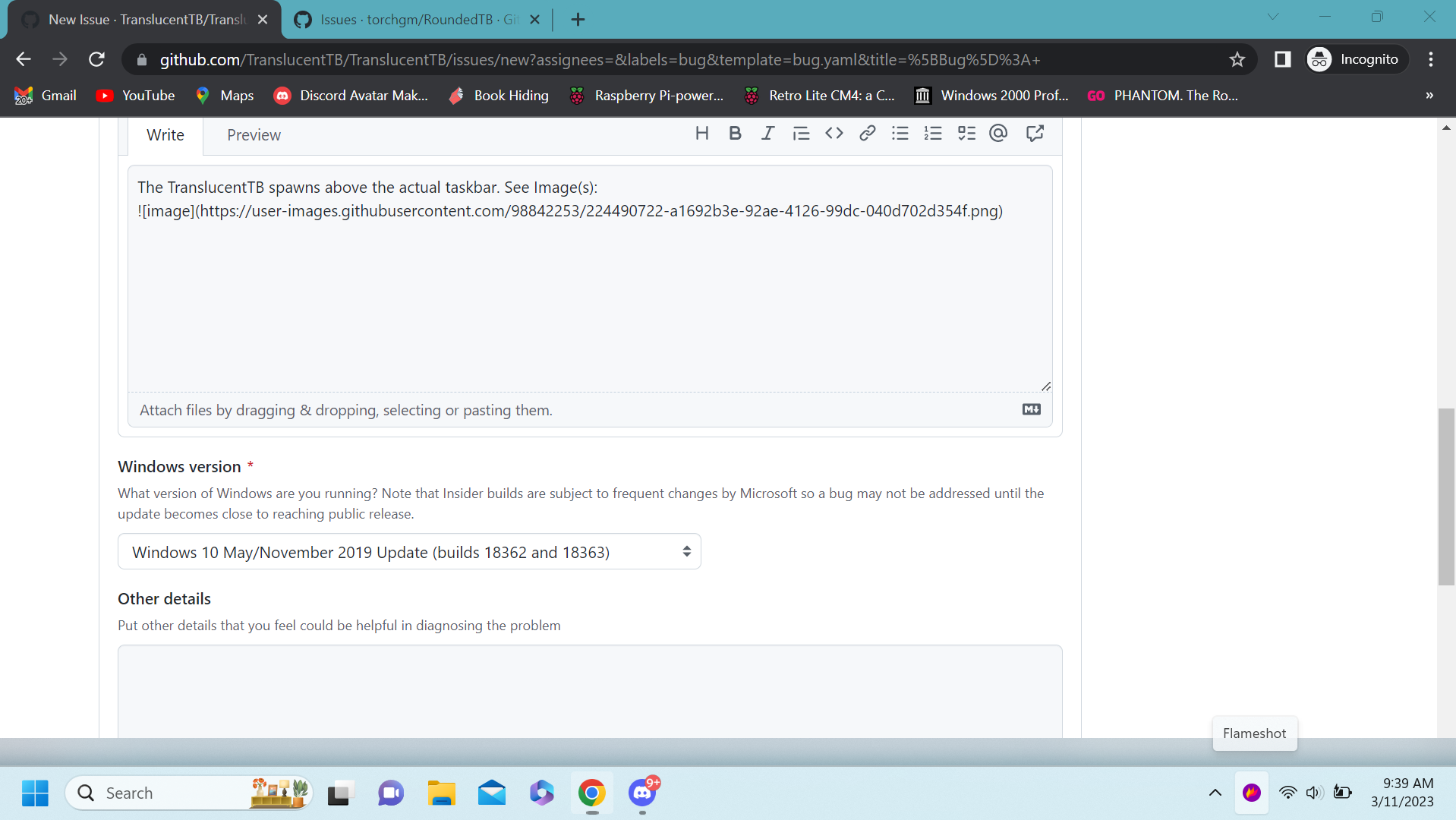Expand the Chrome bookmarks overflow chevron
The image size is (1456, 820).
coord(1429,95)
